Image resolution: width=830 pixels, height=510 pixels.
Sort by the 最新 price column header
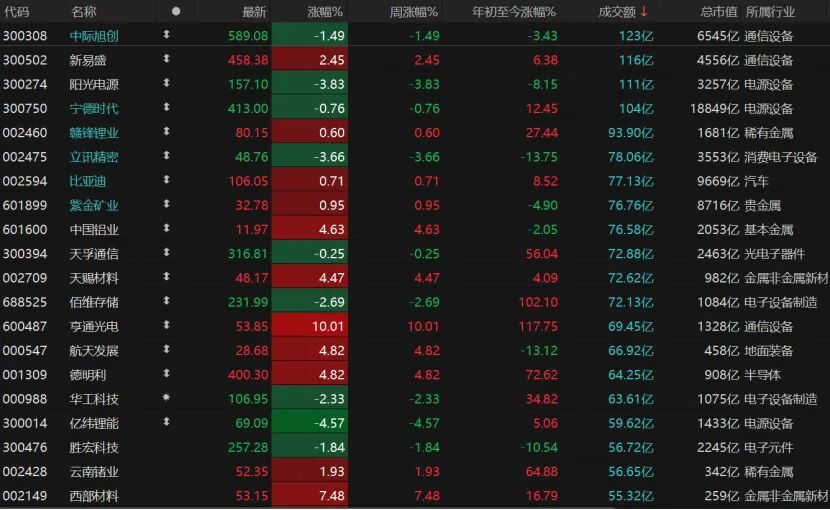point(255,12)
